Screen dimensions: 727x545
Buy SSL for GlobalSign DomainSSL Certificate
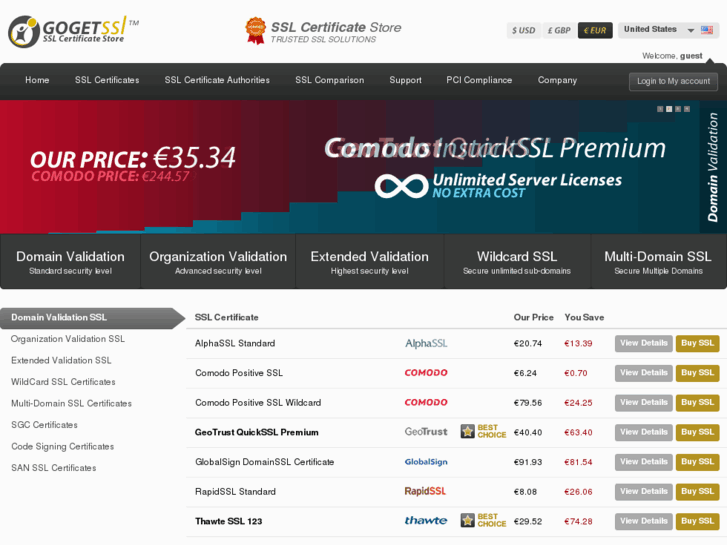click(x=697, y=462)
